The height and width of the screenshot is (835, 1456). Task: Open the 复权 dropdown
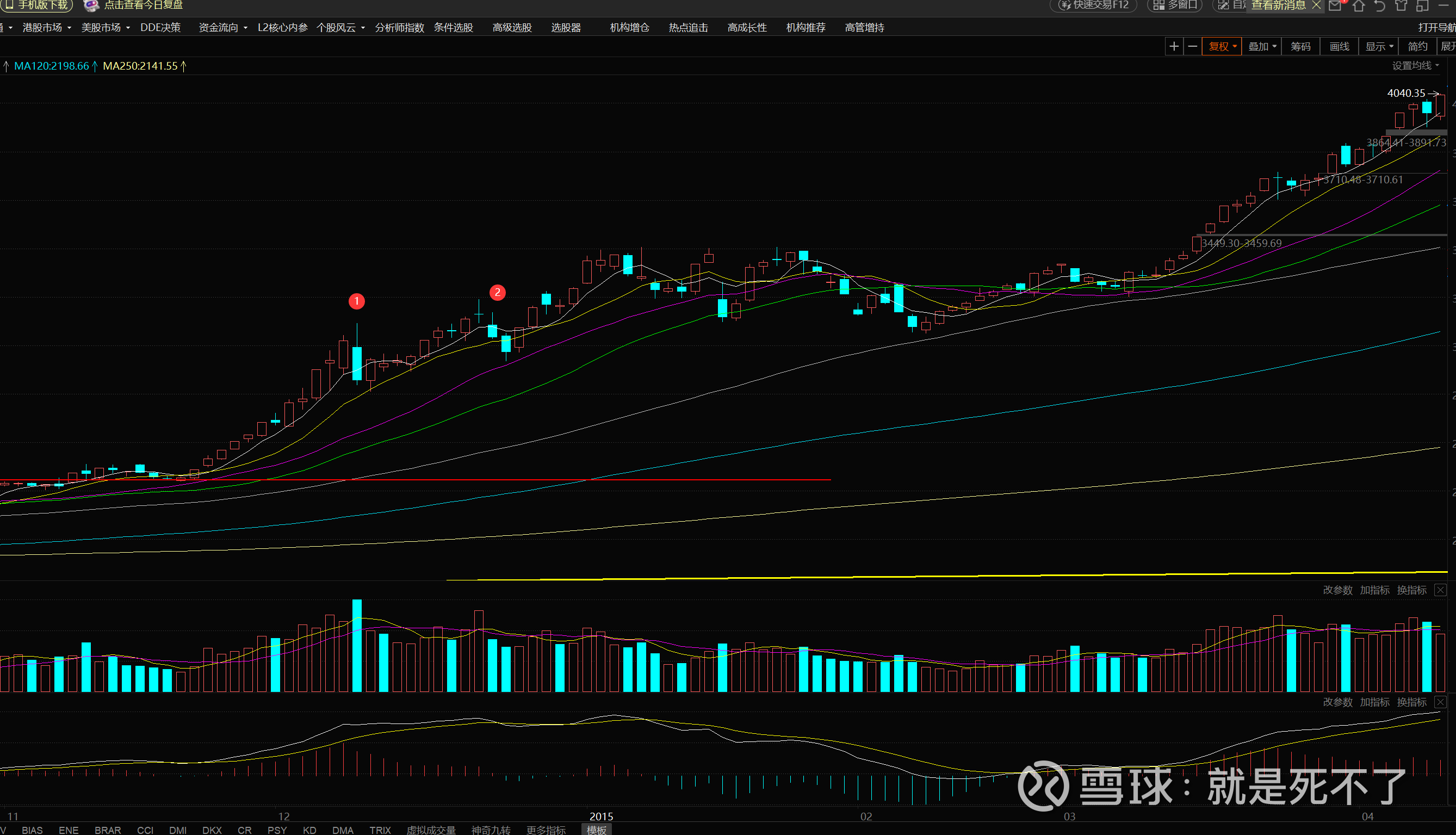click(x=1222, y=46)
